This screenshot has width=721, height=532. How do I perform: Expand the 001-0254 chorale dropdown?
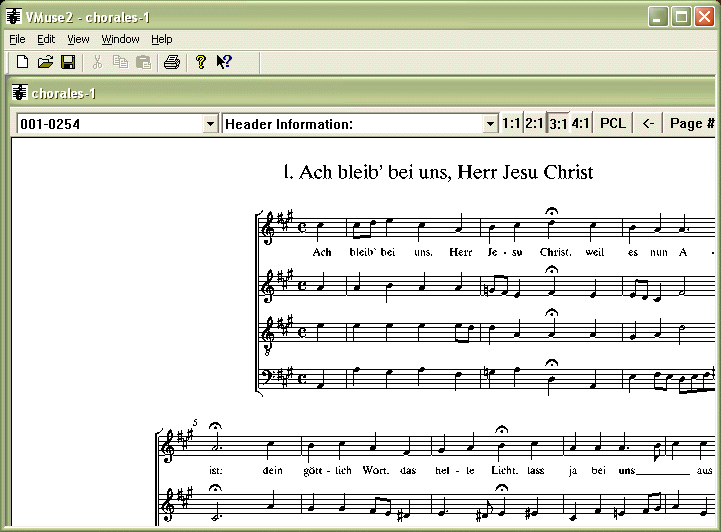(210, 124)
